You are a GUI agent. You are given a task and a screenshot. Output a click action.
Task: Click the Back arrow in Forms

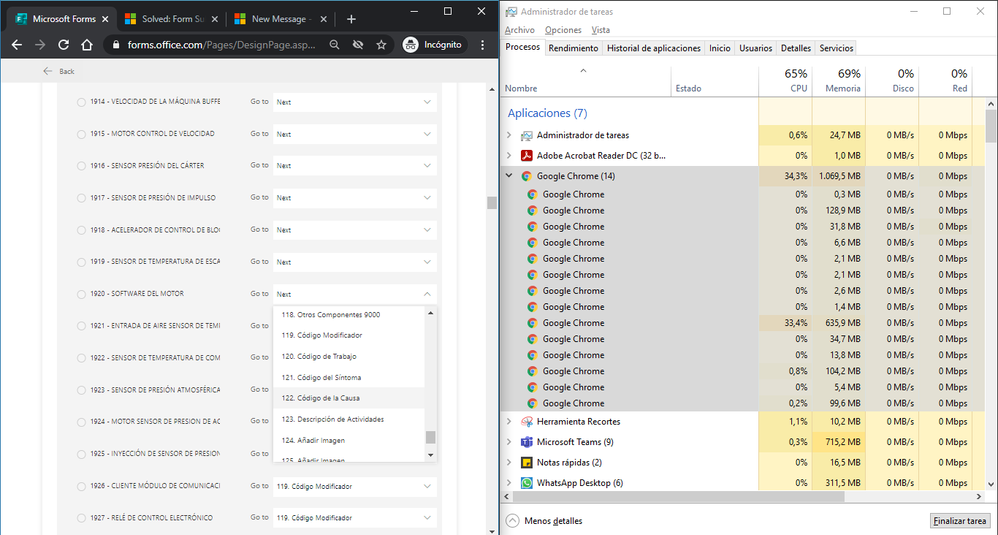coord(48,71)
